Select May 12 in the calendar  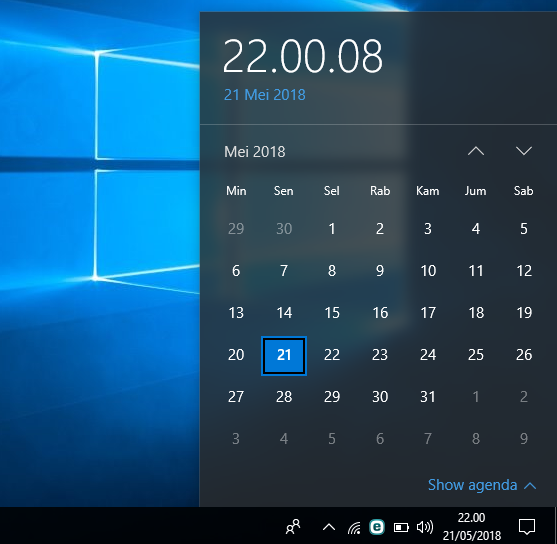click(x=524, y=271)
